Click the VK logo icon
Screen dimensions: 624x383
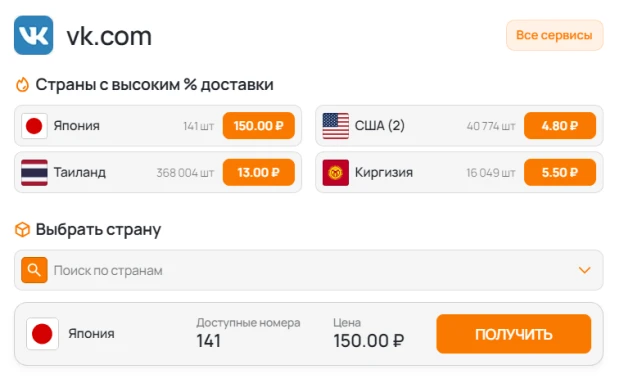pyautogui.click(x=33, y=35)
